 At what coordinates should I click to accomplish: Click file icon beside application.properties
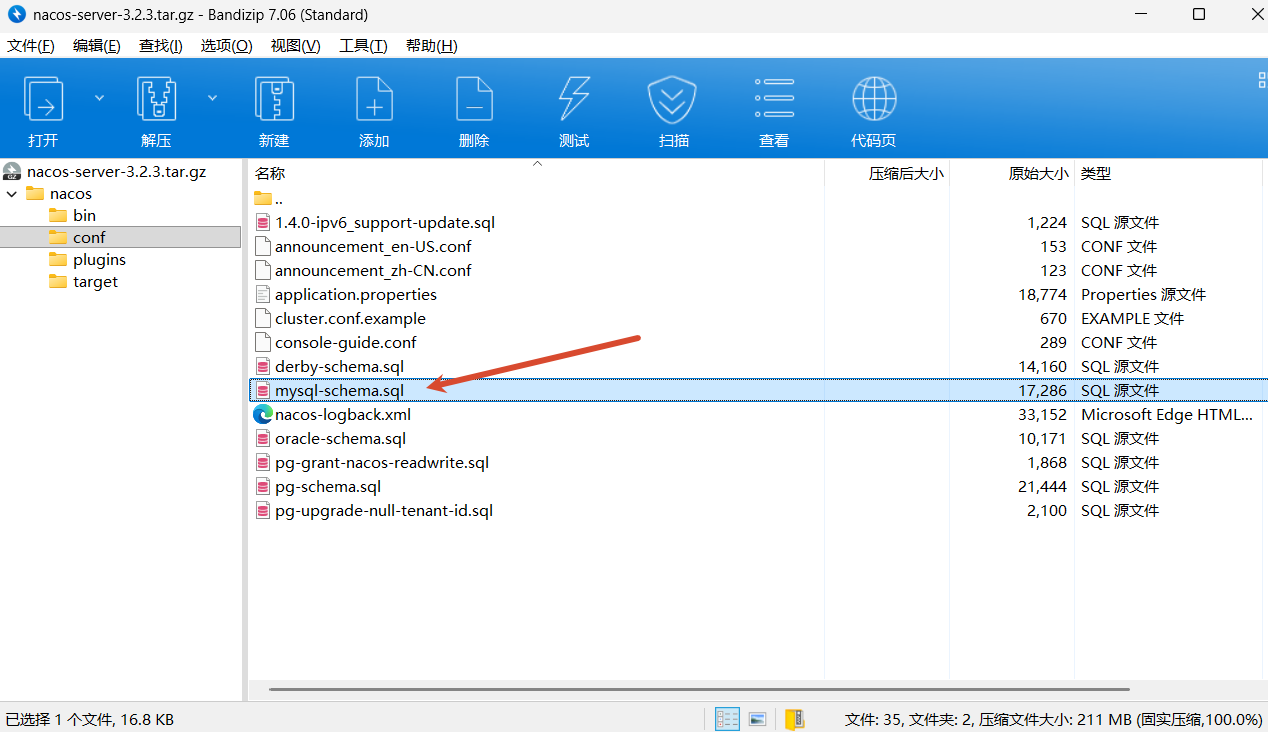tap(263, 294)
